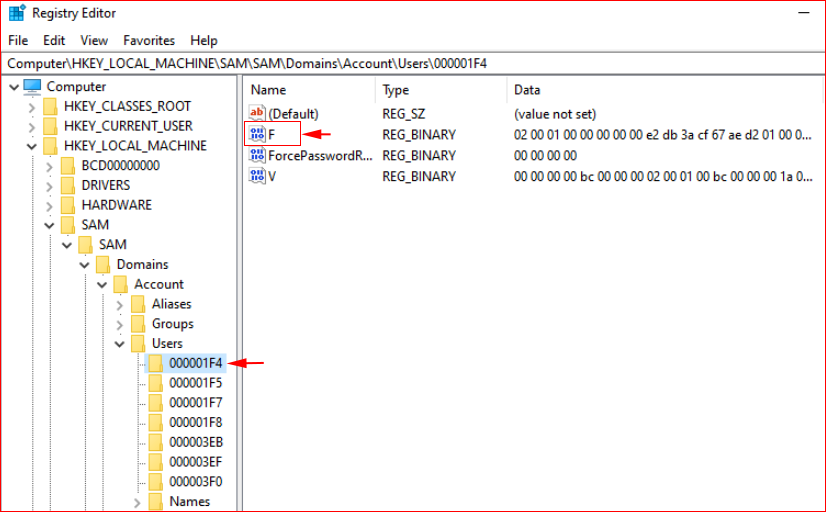Expand the HKEY_CLASSES_ROOT node
This screenshot has height=512, width=826.
[x=32, y=108]
